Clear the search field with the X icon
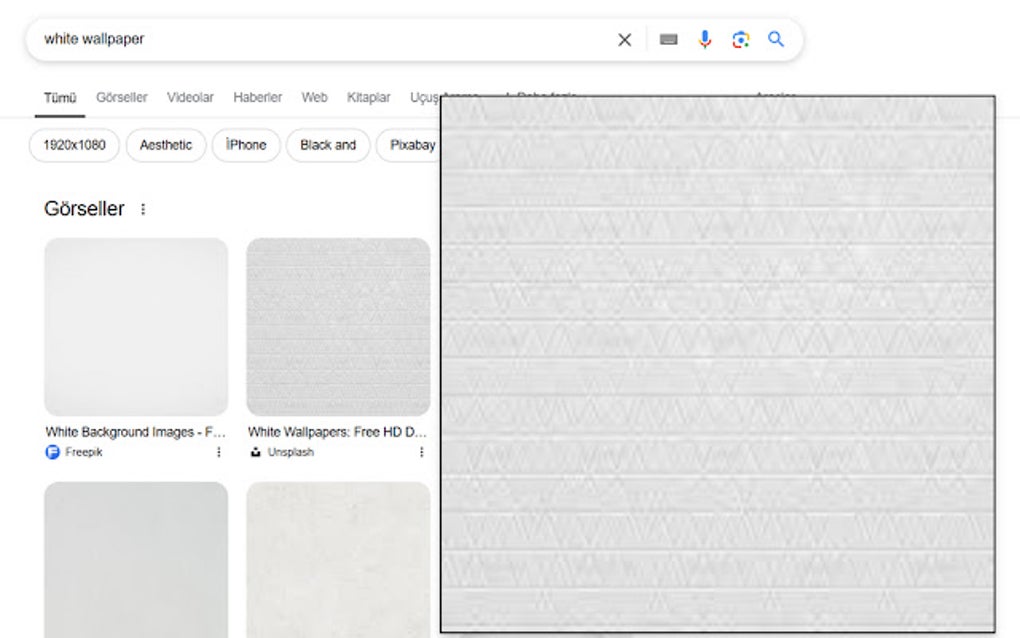Image resolution: width=1020 pixels, height=638 pixels. [624, 39]
